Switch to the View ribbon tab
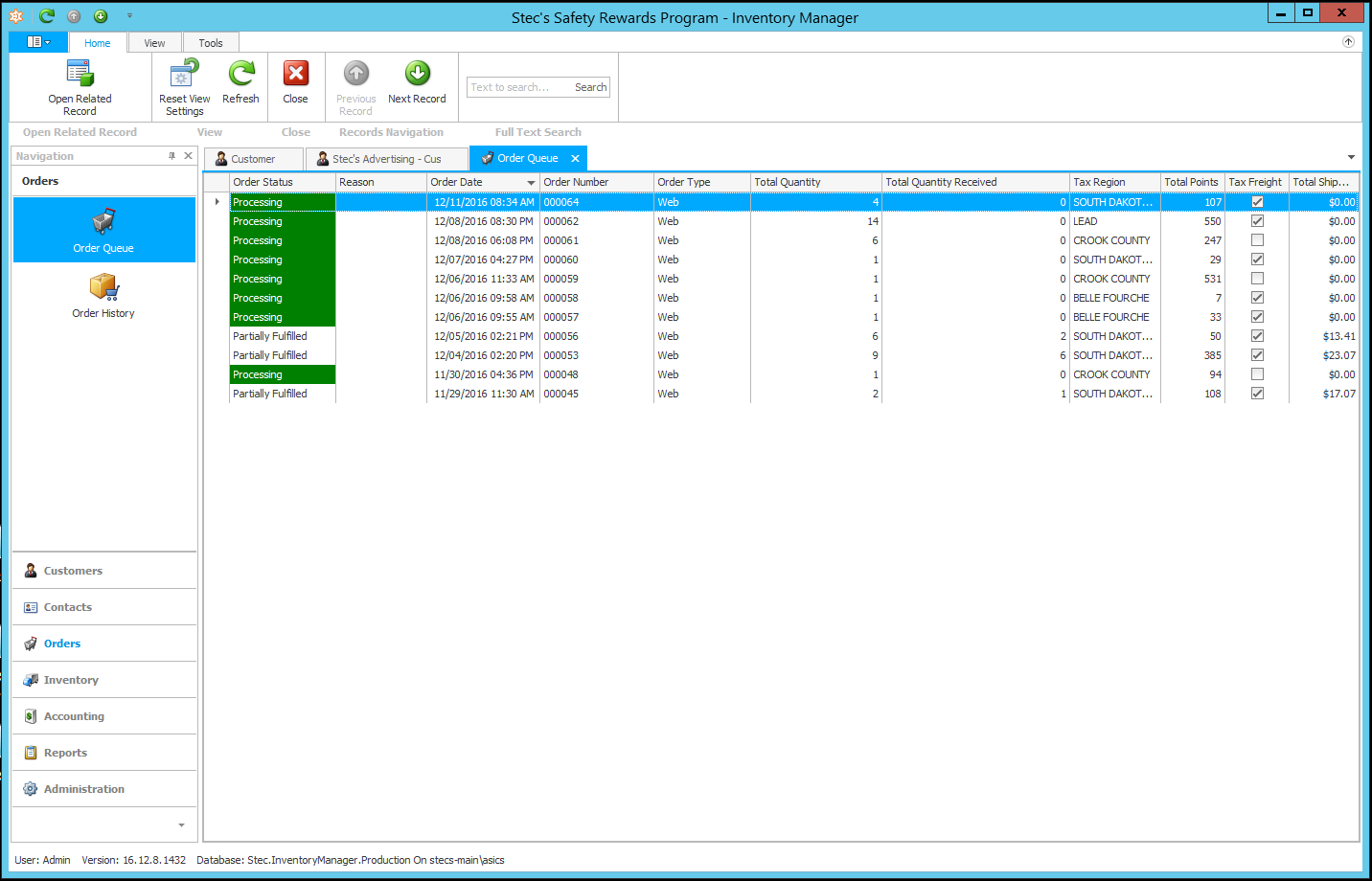 (x=154, y=43)
